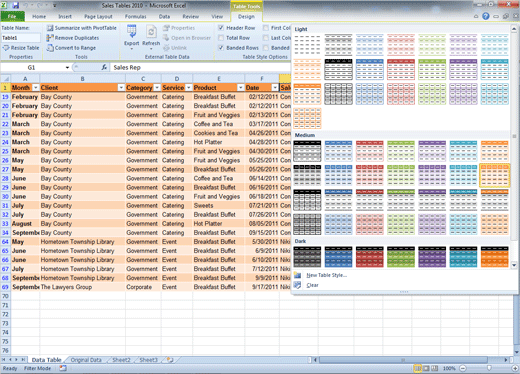The width and height of the screenshot is (520, 374).
Task: Switch to Page Layout view status icon
Action: 426,368
